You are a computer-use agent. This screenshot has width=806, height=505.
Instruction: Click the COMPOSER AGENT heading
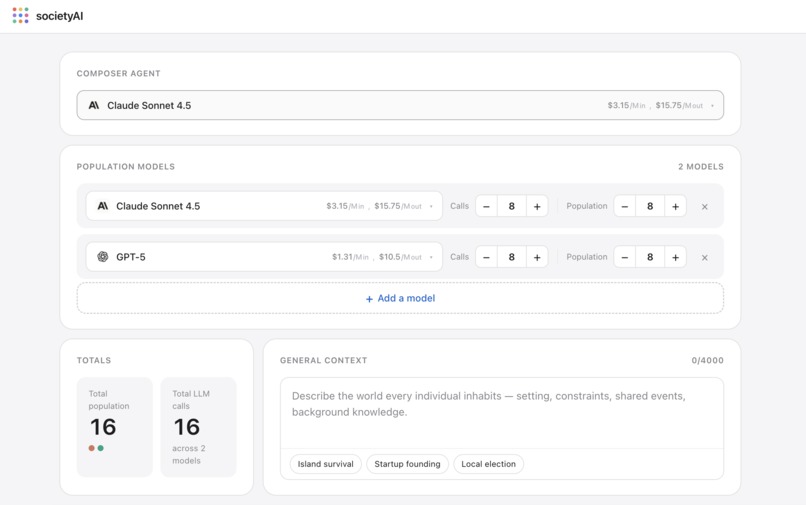point(119,74)
